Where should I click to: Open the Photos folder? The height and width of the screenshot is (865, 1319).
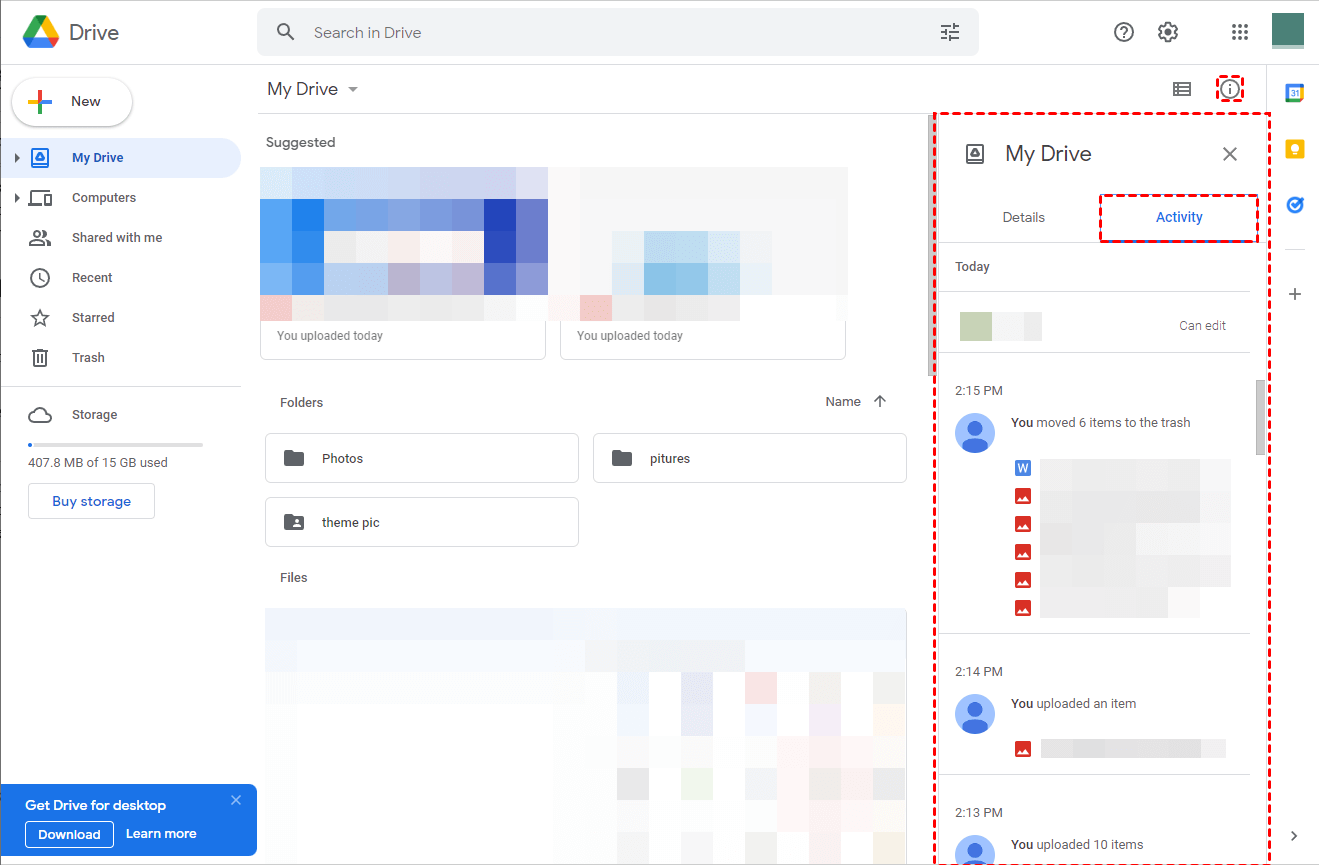point(422,458)
